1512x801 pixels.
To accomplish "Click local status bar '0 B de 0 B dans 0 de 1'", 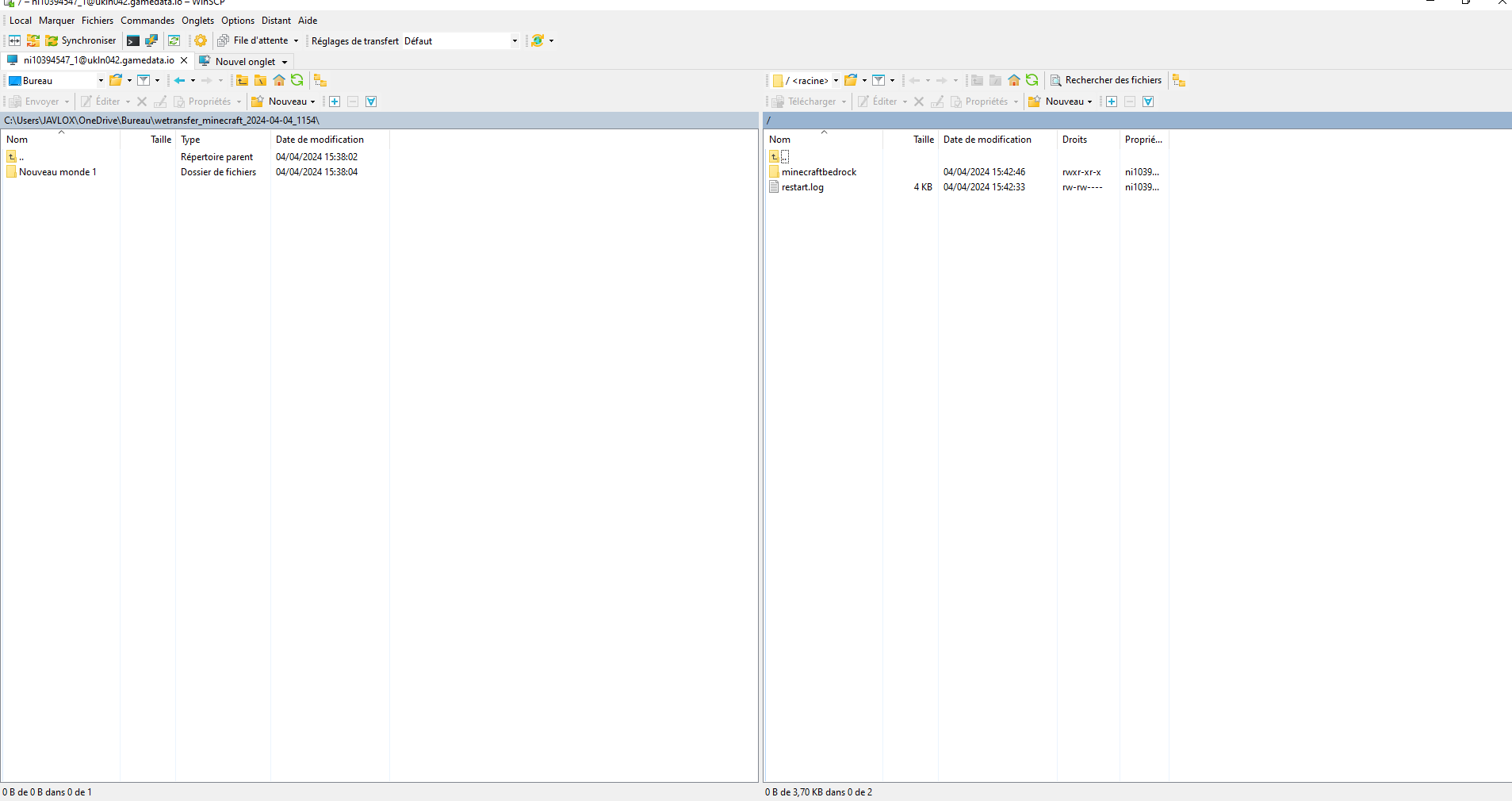I will [48, 792].
